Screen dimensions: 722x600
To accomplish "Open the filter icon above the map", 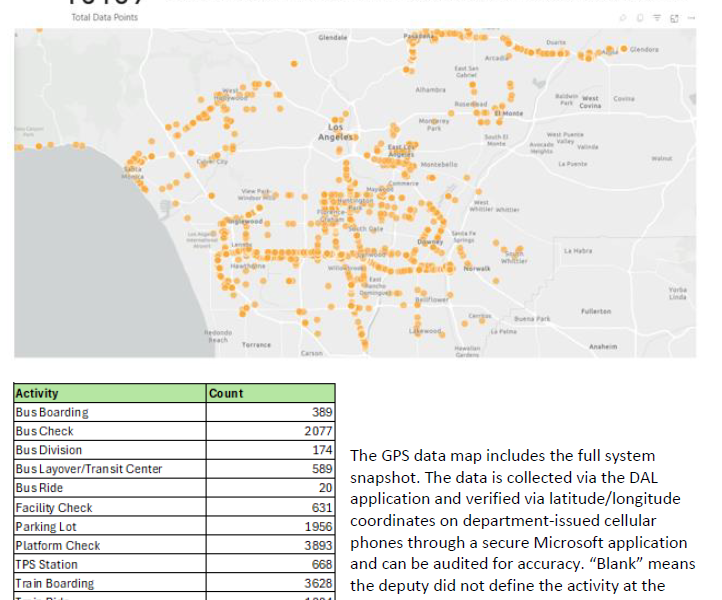I will coord(657,18).
